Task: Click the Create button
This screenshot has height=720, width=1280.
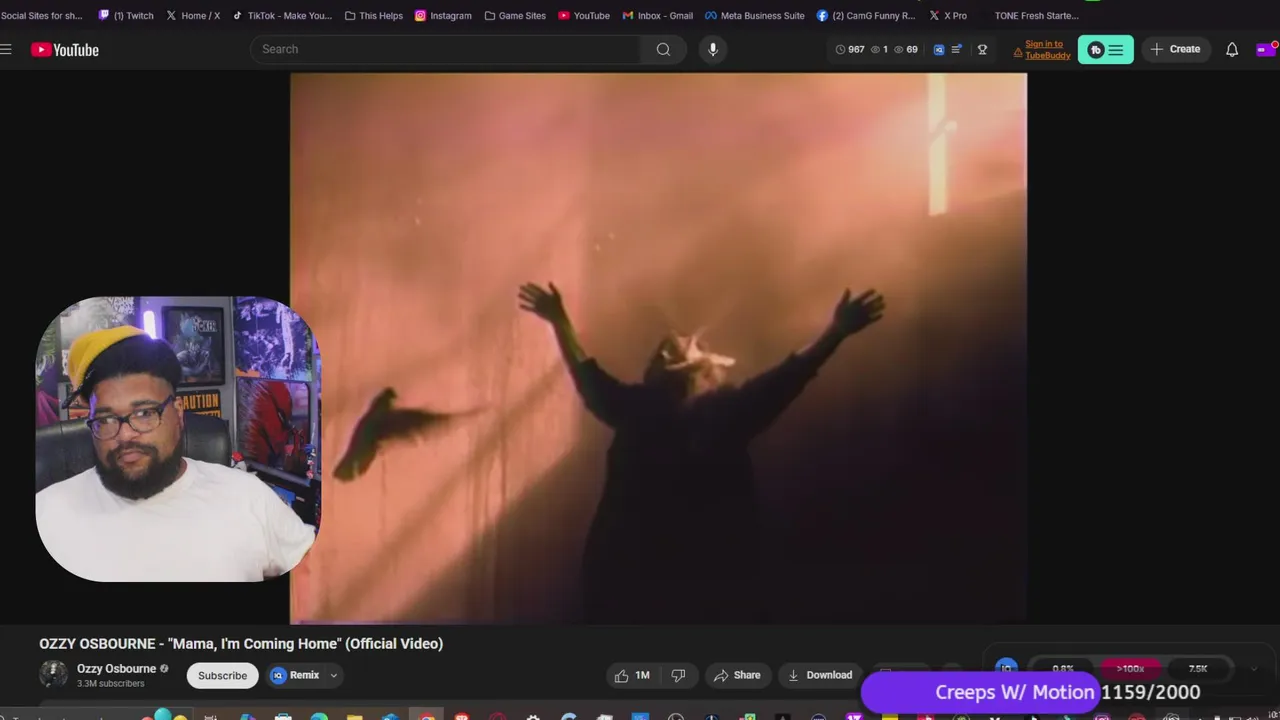Action: [1175, 49]
